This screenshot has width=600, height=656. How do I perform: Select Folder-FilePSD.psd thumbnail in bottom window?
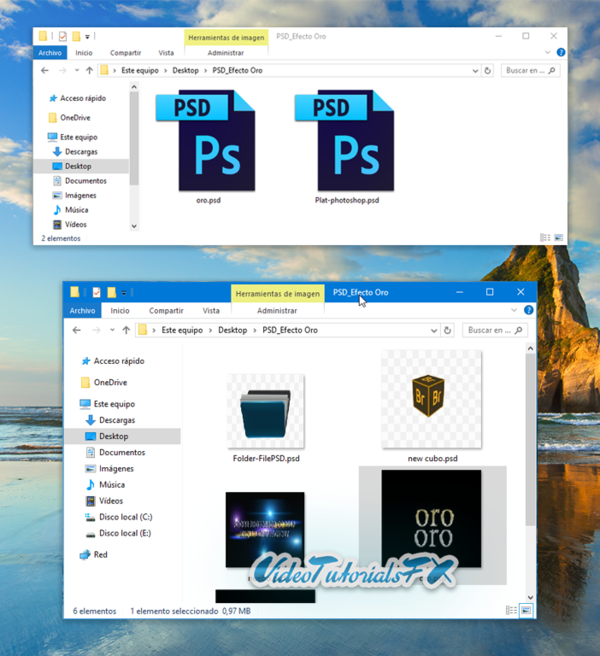click(x=266, y=411)
